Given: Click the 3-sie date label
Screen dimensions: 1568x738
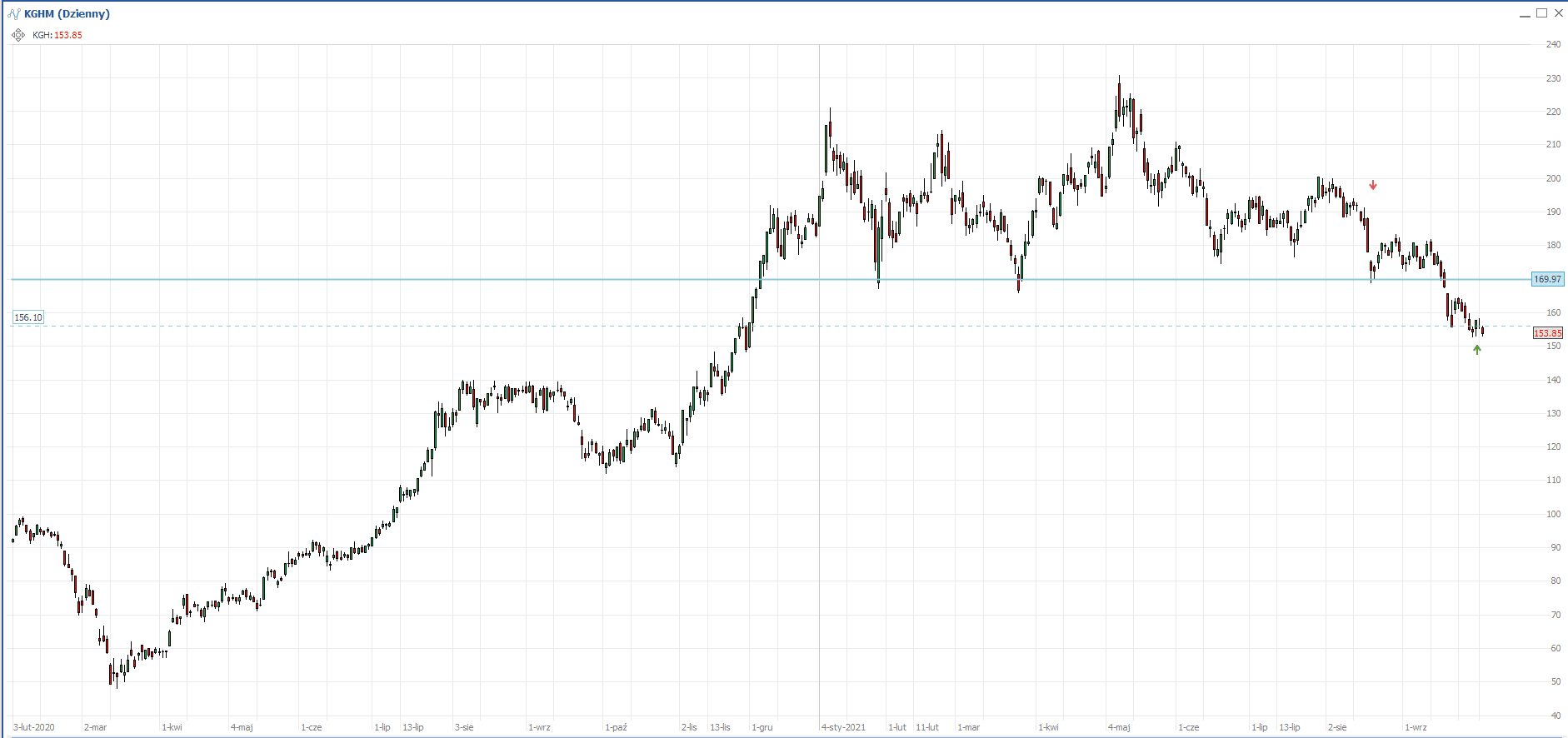Looking at the screenshot, I should coord(464,727).
